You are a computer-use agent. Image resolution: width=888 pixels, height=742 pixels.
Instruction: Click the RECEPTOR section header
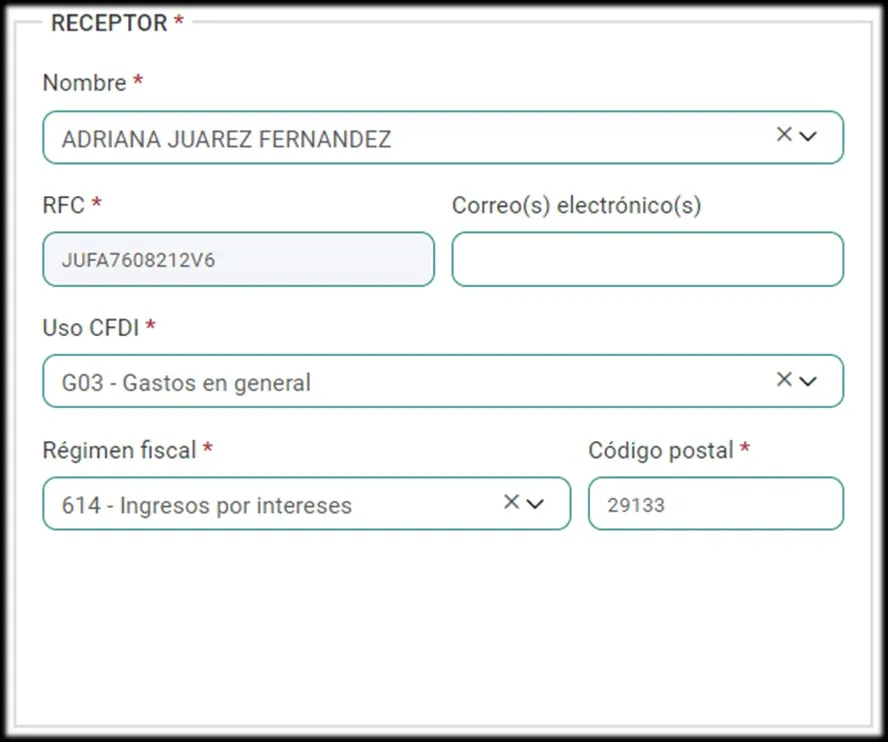pos(110,20)
